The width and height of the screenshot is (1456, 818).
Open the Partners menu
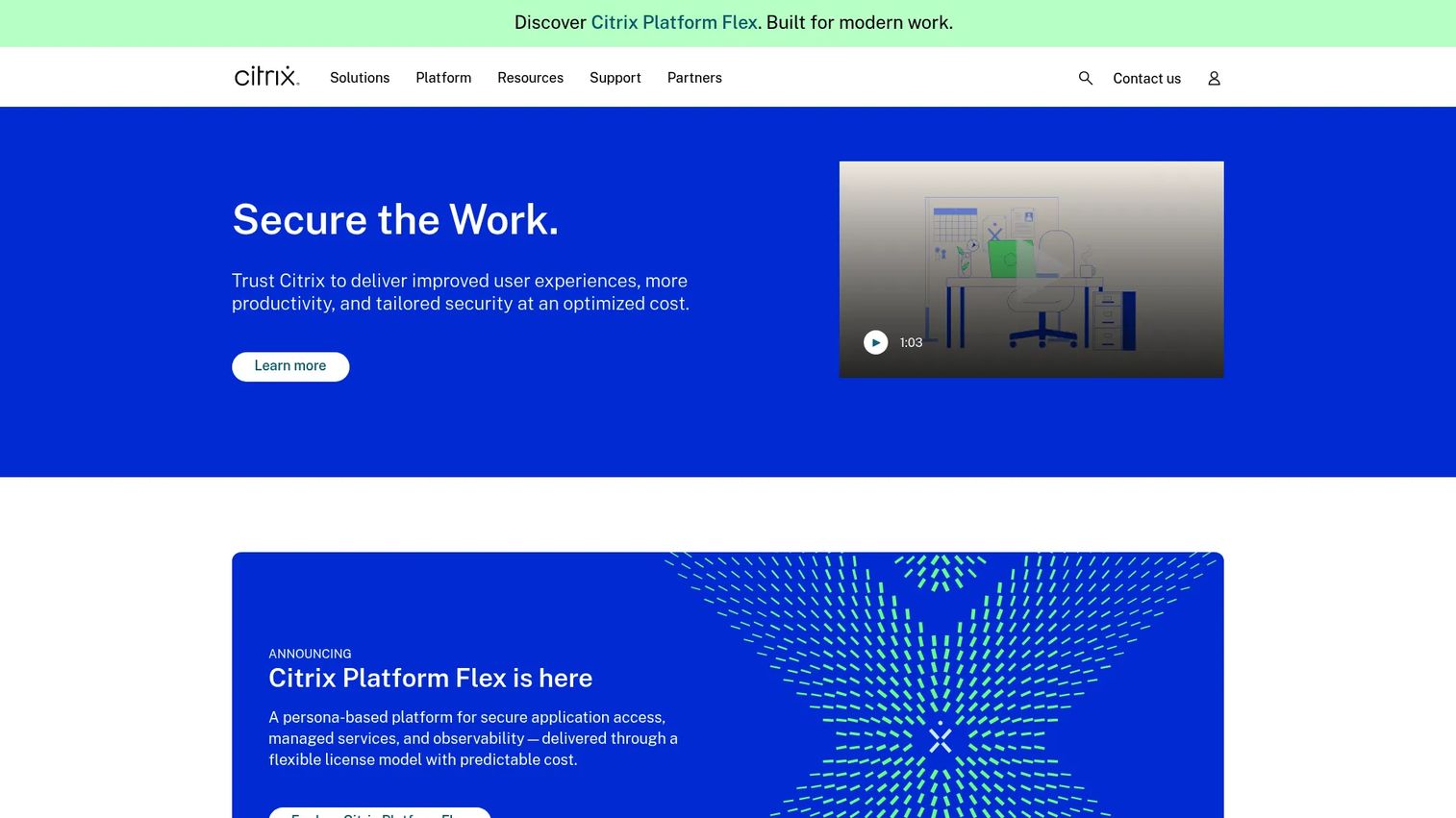pyautogui.click(x=694, y=78)
